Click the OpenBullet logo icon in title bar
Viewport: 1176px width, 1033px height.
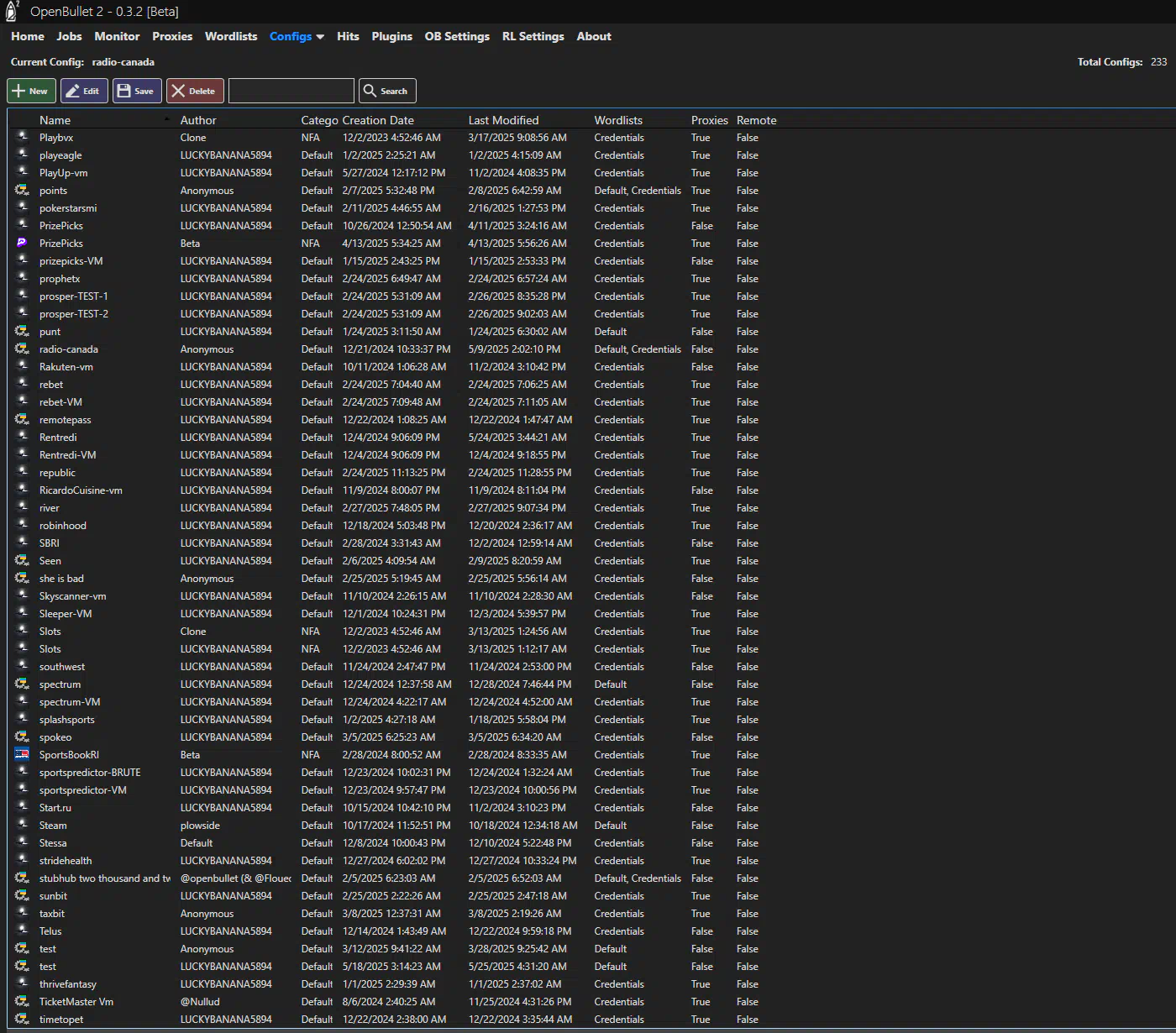(11, 11)
